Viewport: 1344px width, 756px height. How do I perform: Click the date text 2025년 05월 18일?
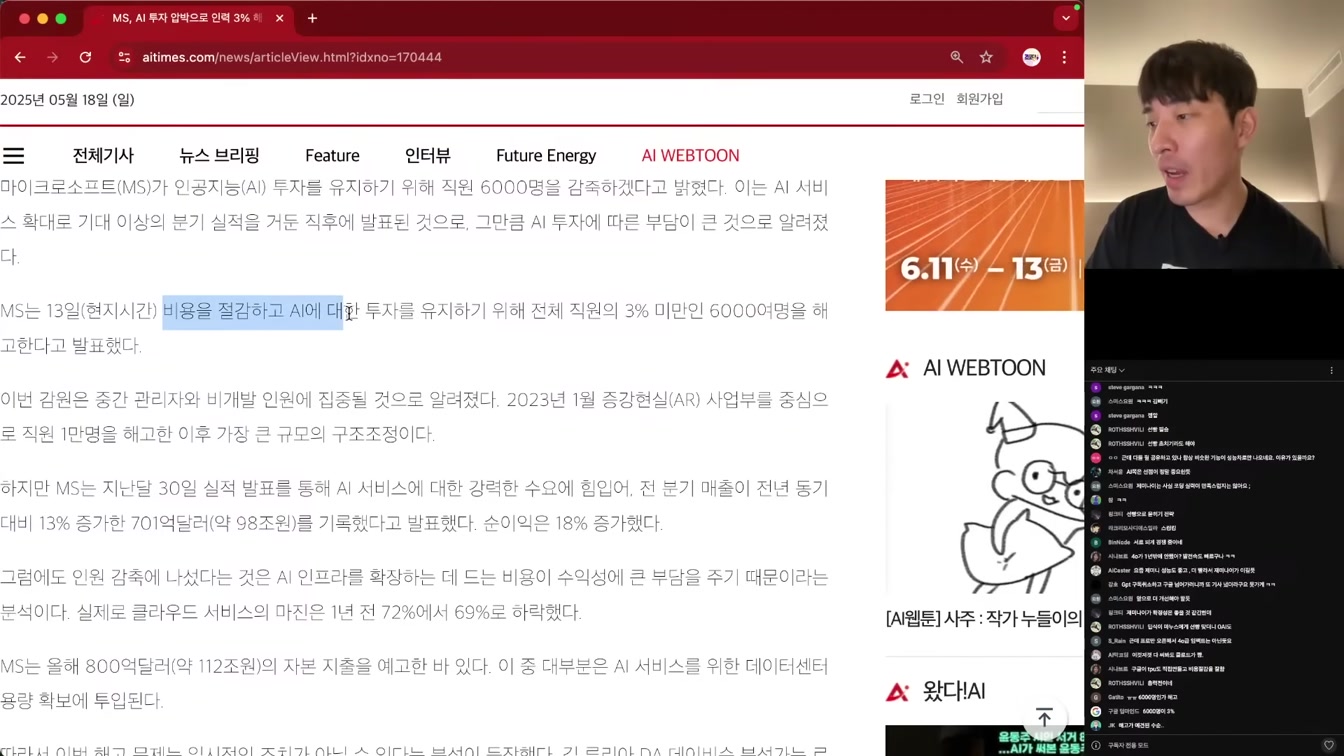coord(67,99)
